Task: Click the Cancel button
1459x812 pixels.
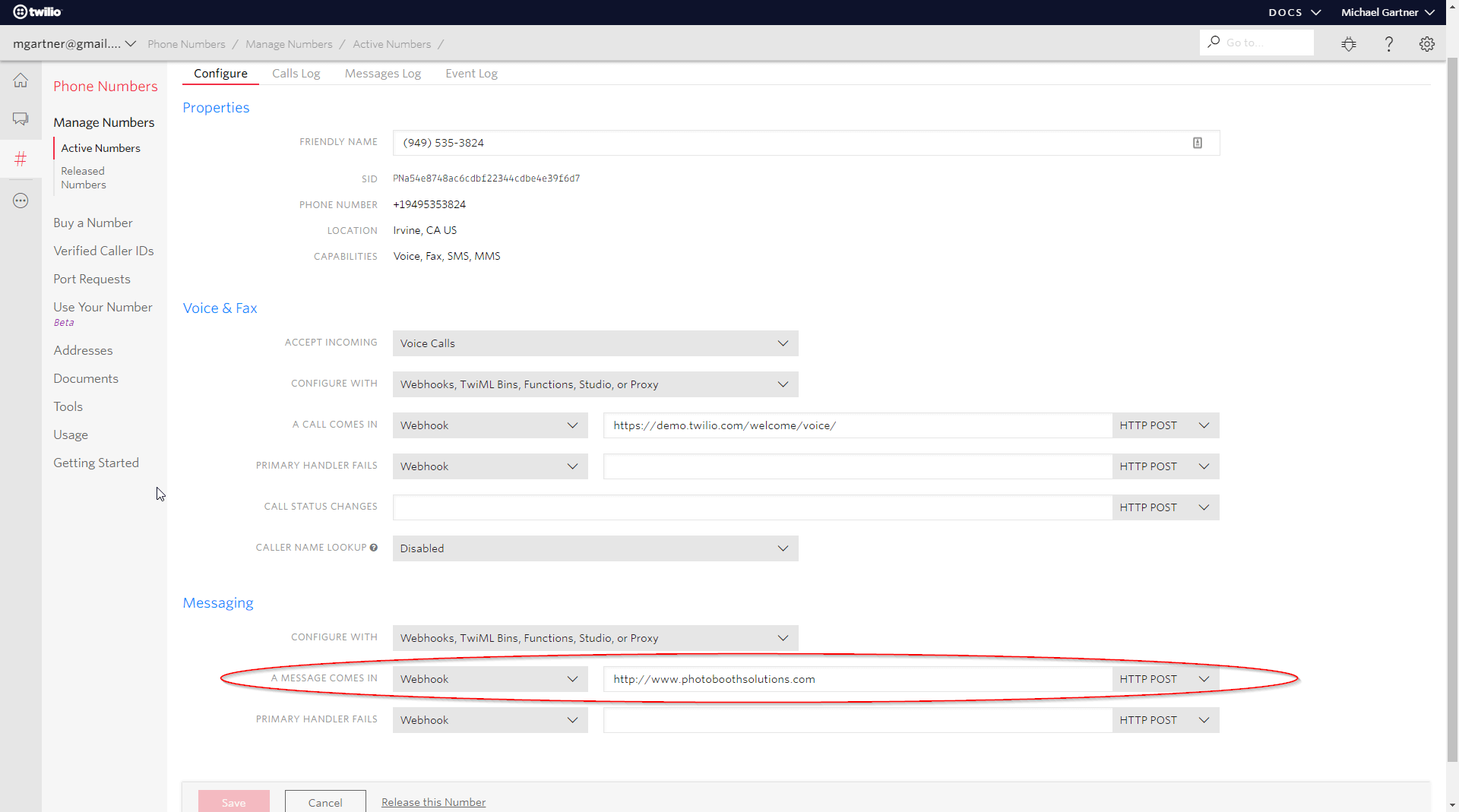Action: 325,802
